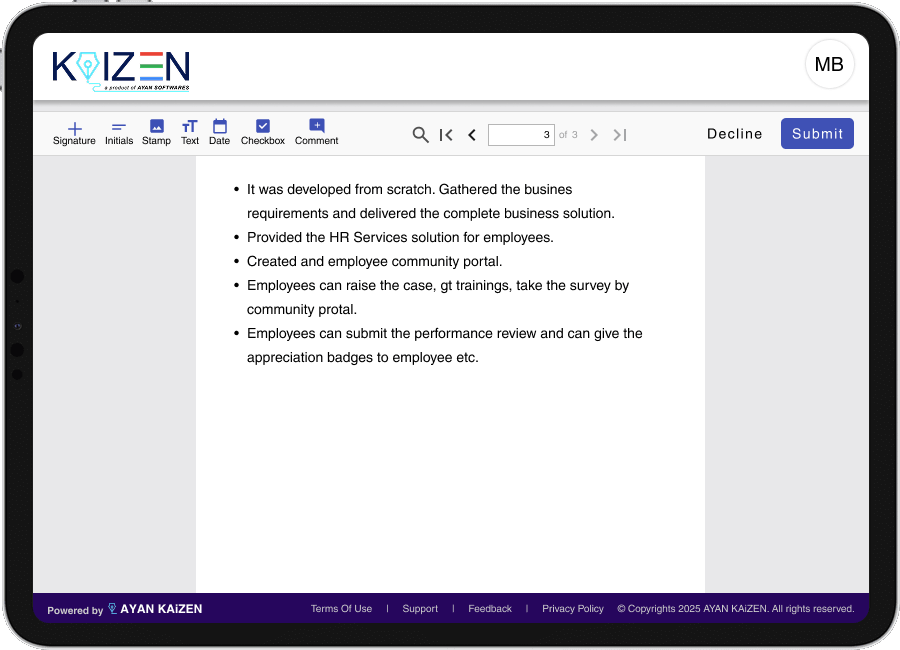Insert a Date field
The width and height of the screenshot is (900, 650).
(219, 133)
